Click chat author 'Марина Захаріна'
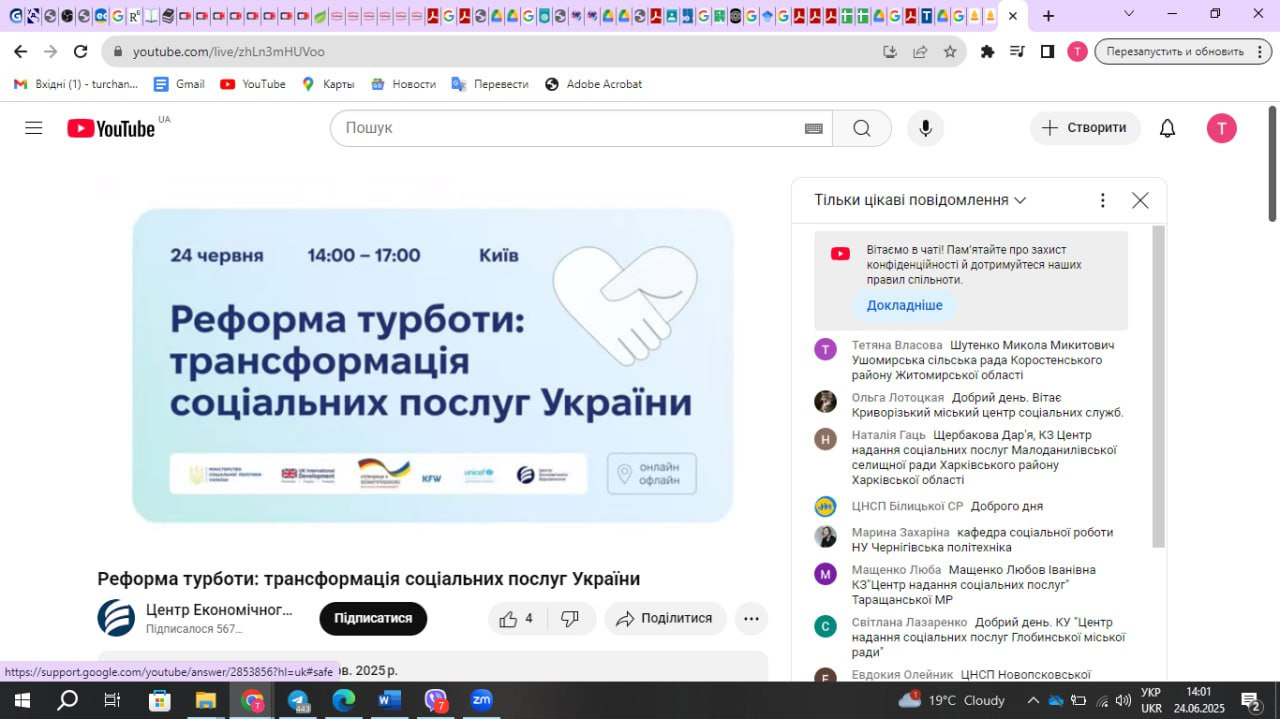Screen dimensions: 1280x719 (901, 532)
